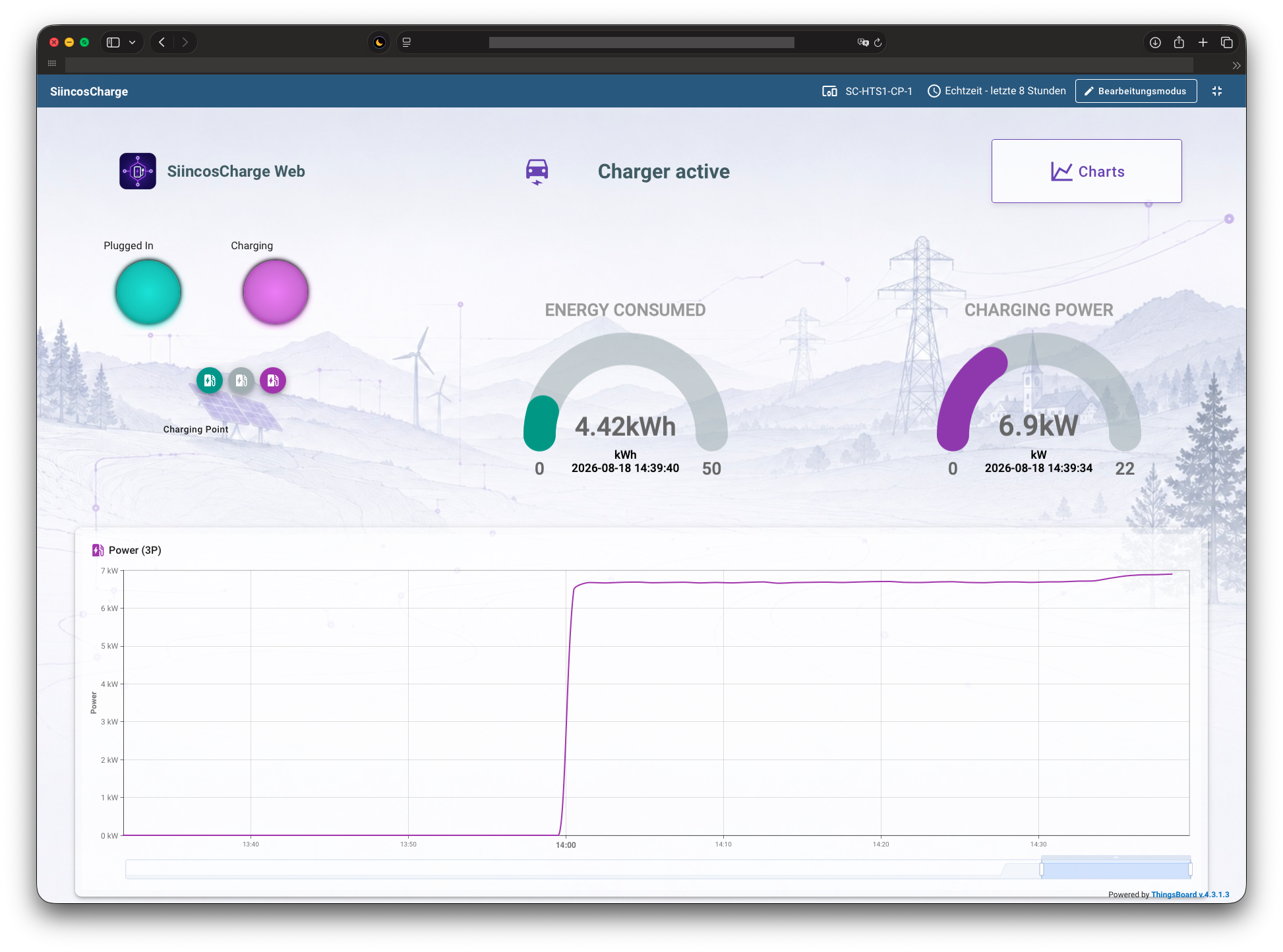Click the translate page icon
Viewport: 1283px width, 952px height.
862,42
